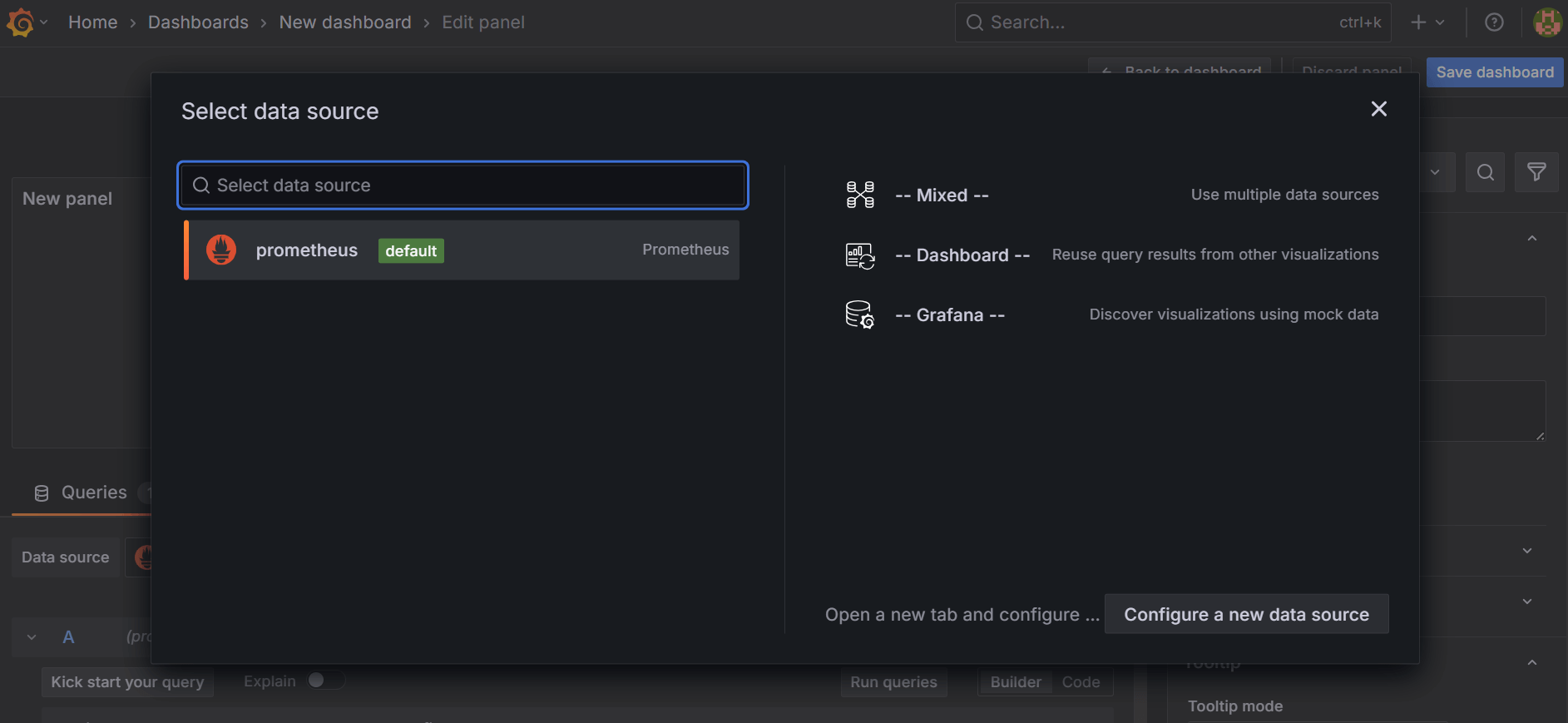Click the Queries database icon
This screenshot has width=1568, height=723.
[x=42, y=493]
